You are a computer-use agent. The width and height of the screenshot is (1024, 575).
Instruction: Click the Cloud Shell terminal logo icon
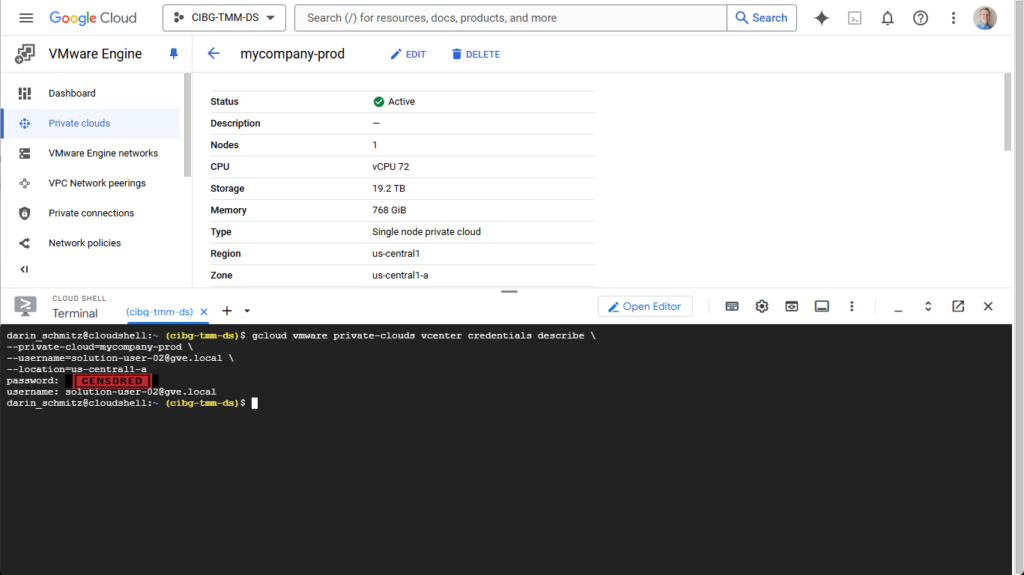coord(25,306)
